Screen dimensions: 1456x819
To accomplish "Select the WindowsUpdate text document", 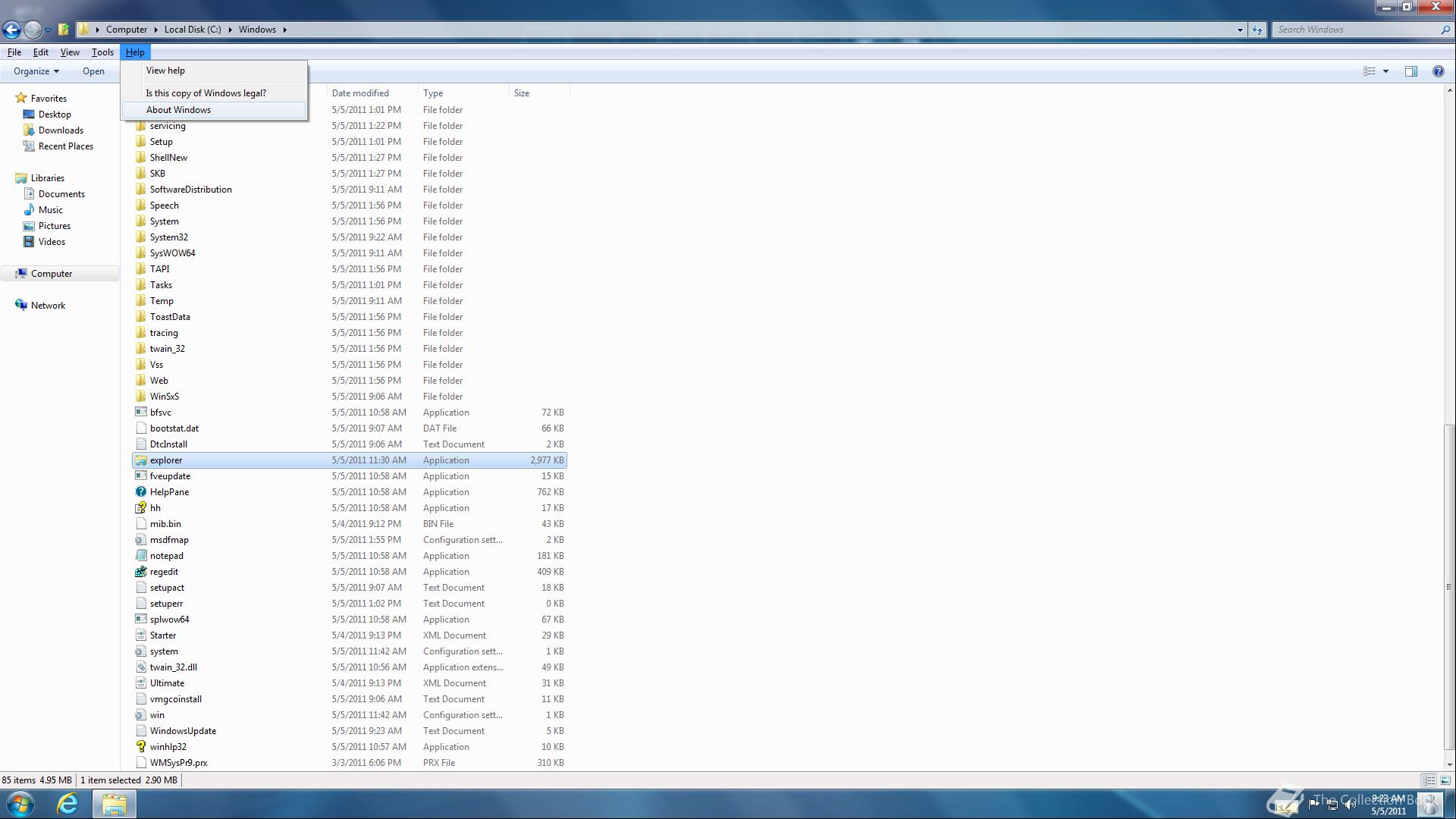I will 350,731.
